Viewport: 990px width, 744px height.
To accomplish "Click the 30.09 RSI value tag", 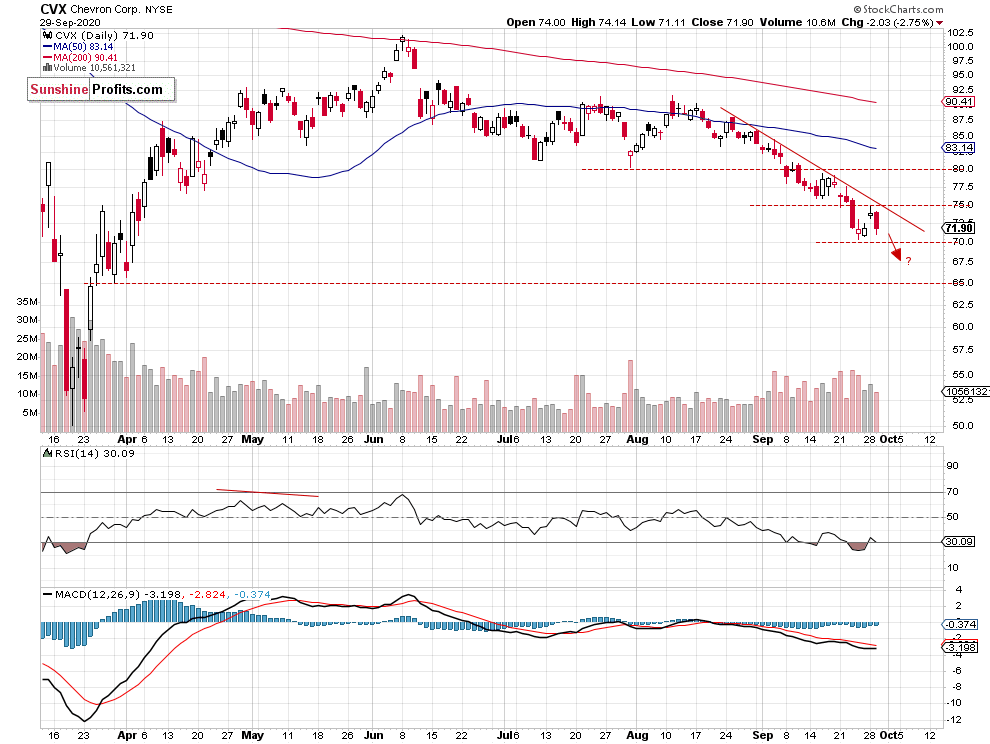I will [x=958, y=542].
